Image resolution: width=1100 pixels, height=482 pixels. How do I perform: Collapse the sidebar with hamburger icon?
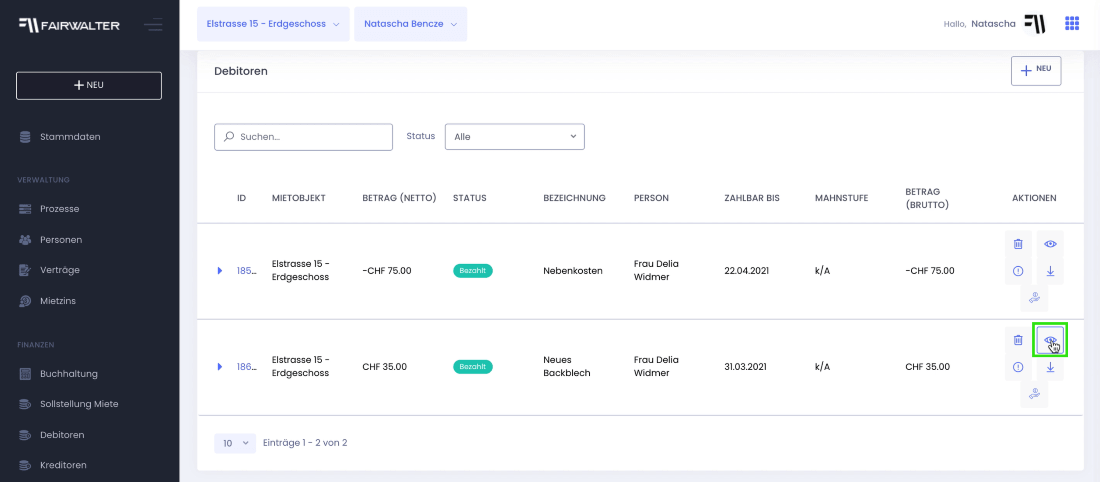[x=153, y=25]
